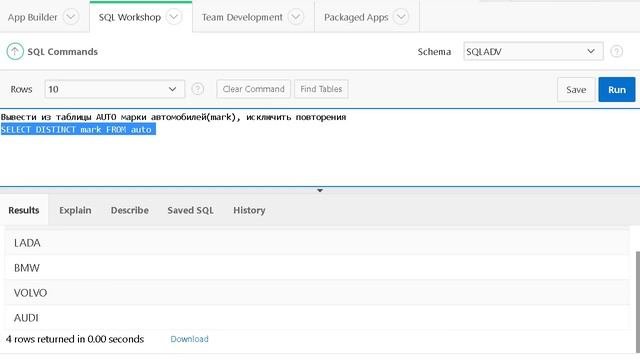
Task: Open the Schema help question-mark icon
Action: (x=616, y=51)
